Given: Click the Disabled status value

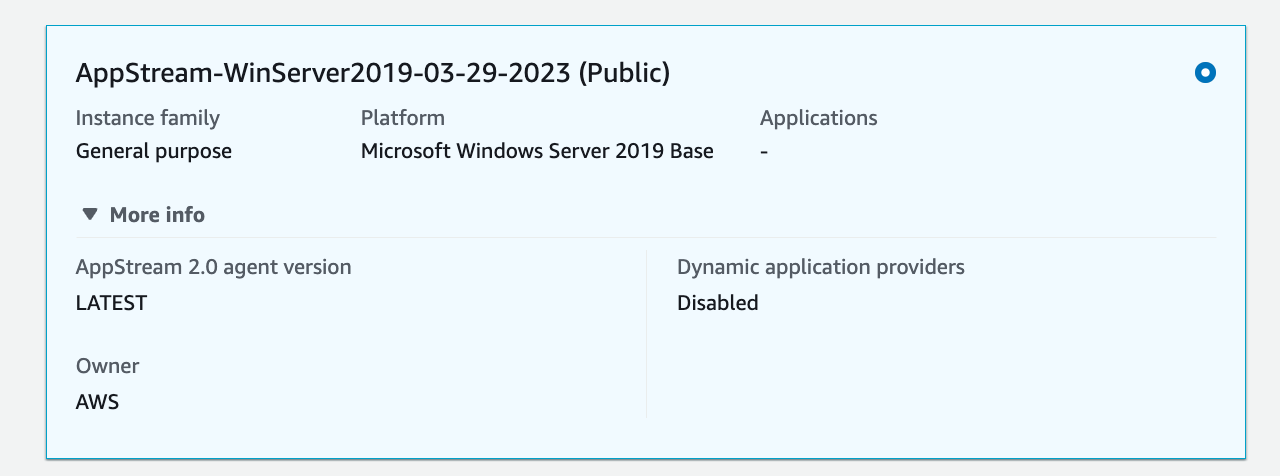Looking at the screenshot, I should click(x=717, y=303).
